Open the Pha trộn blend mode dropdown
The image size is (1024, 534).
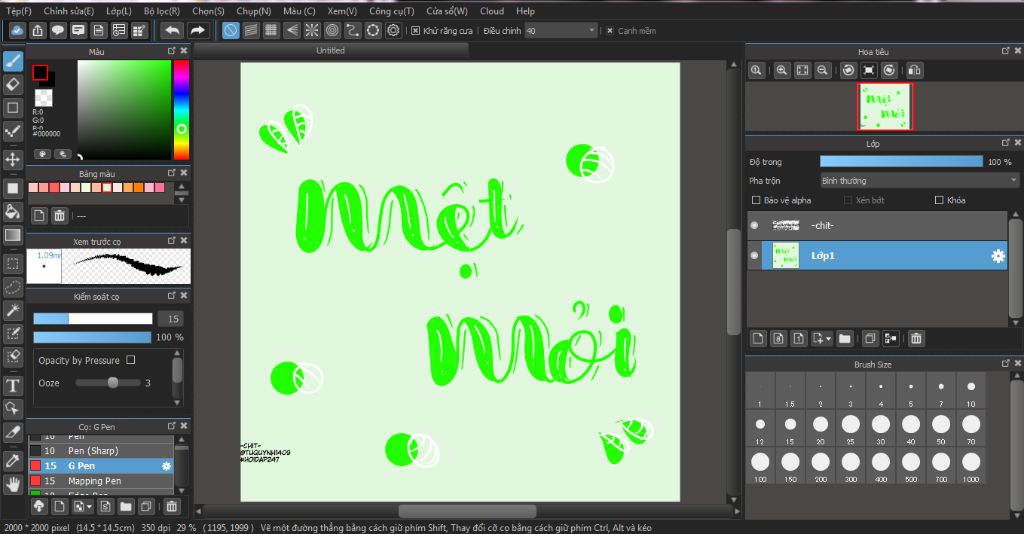pos(920,181)
